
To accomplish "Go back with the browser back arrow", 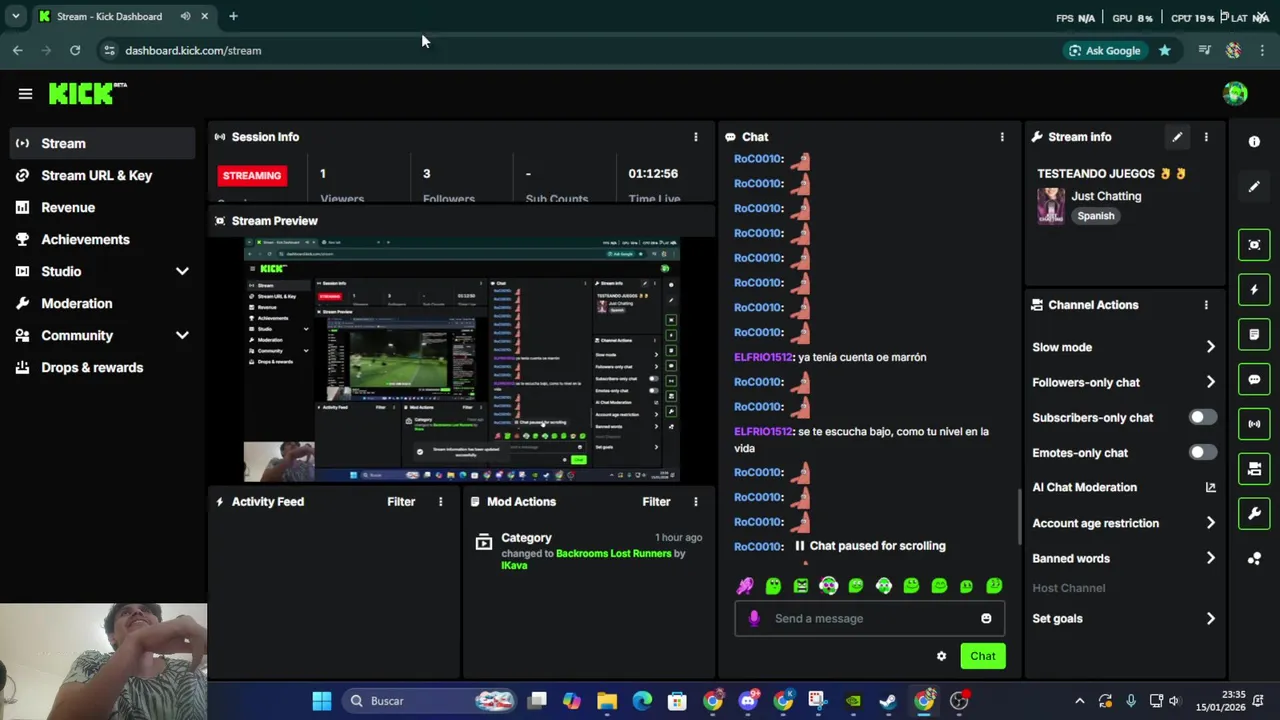I will [17, 50].
